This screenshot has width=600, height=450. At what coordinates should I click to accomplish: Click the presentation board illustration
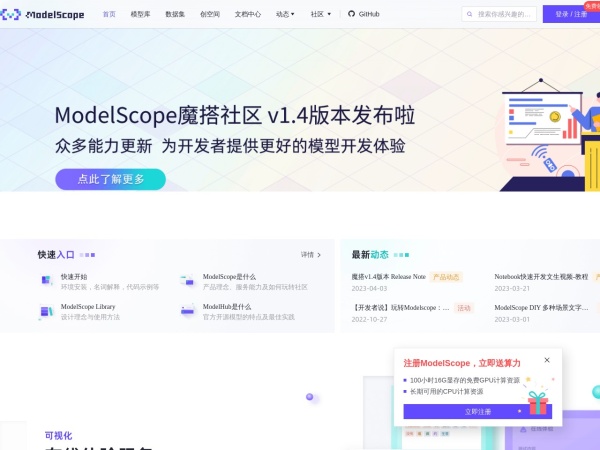tap(542, 113)
